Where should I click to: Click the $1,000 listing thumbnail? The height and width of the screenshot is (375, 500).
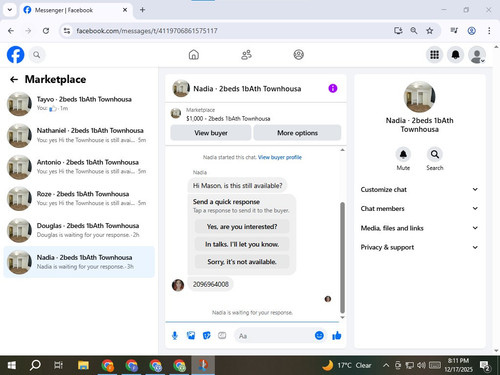pyautogui.click(x=176, y=113)
